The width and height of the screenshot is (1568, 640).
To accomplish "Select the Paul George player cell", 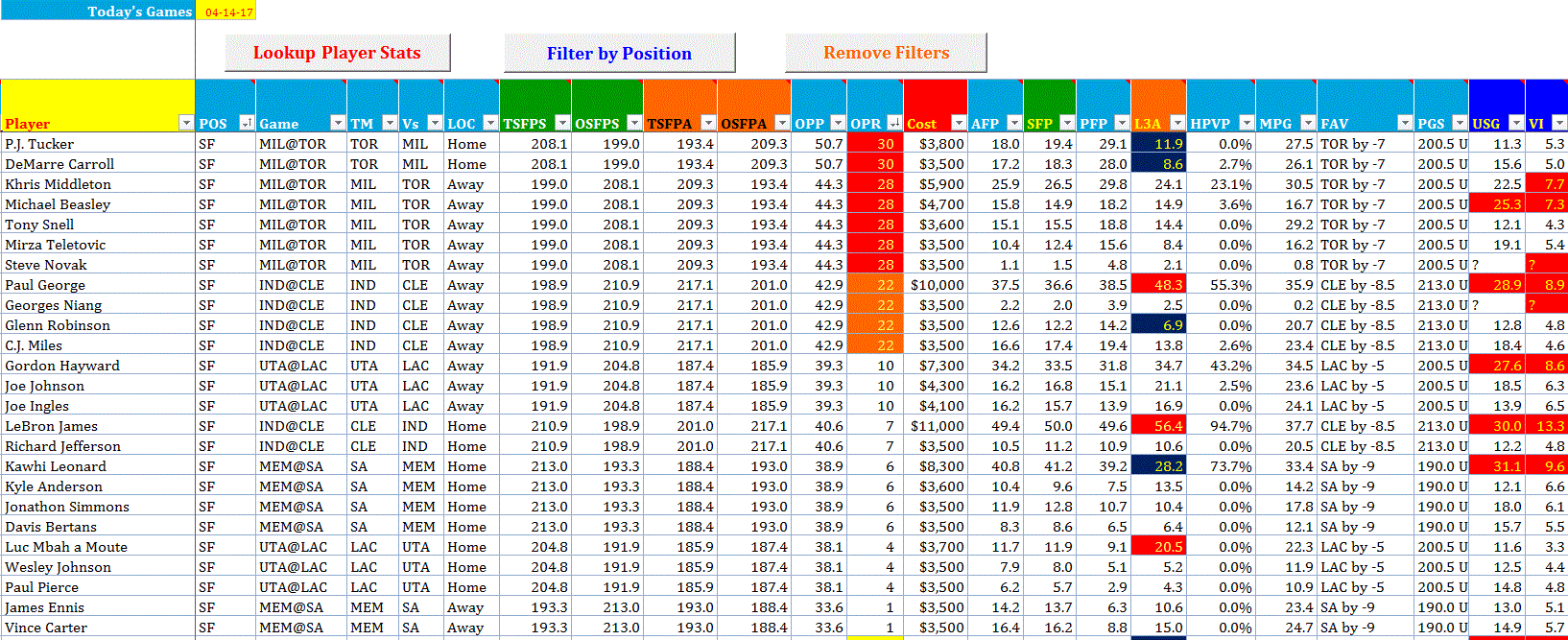I will click(x=98, y=285).
